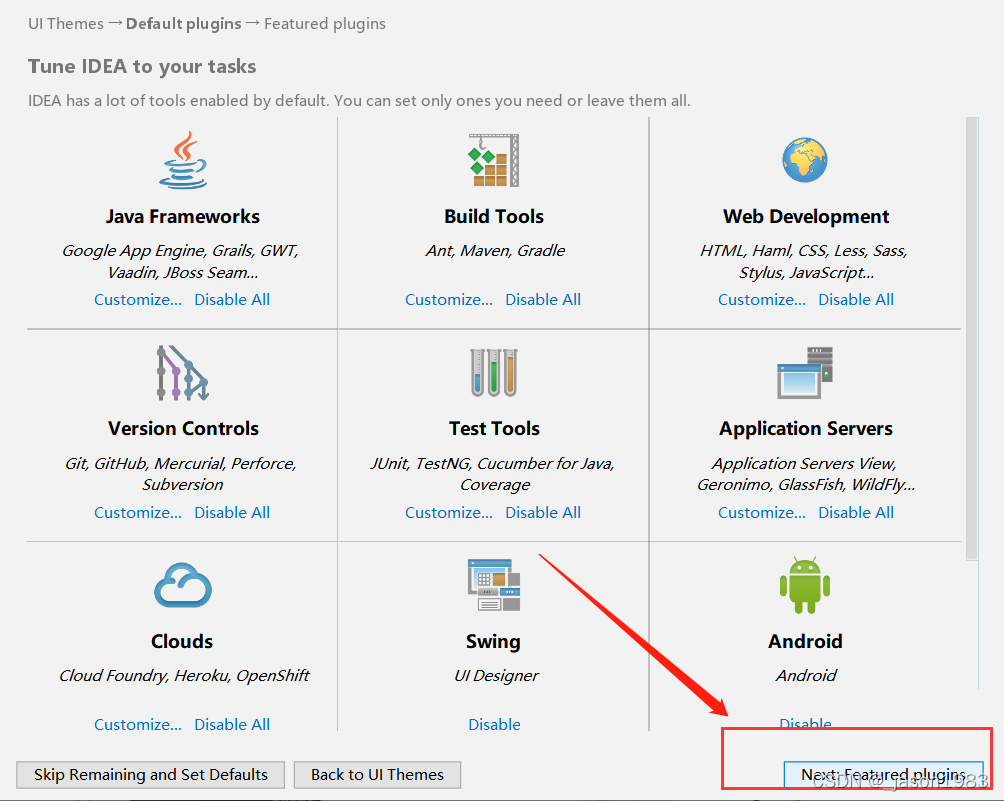Disable All Test Tools plugins
Viewport: 1004px width, 801px height.
[543, 513]
